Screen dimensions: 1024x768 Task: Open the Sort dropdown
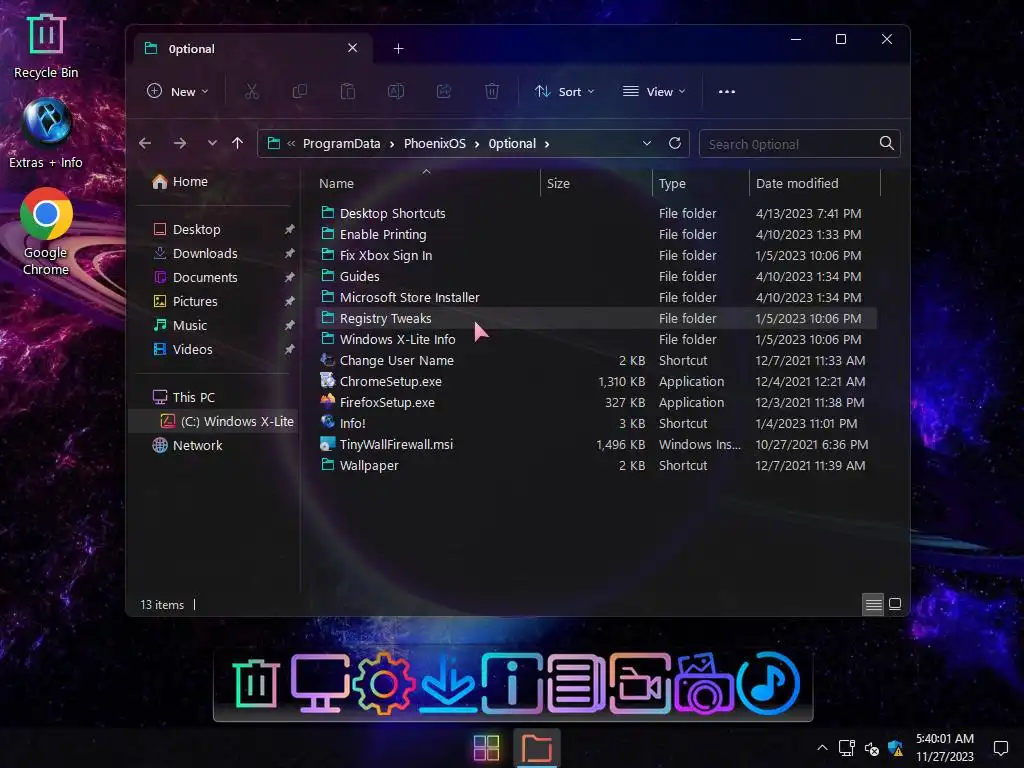[x=564, y=91]
